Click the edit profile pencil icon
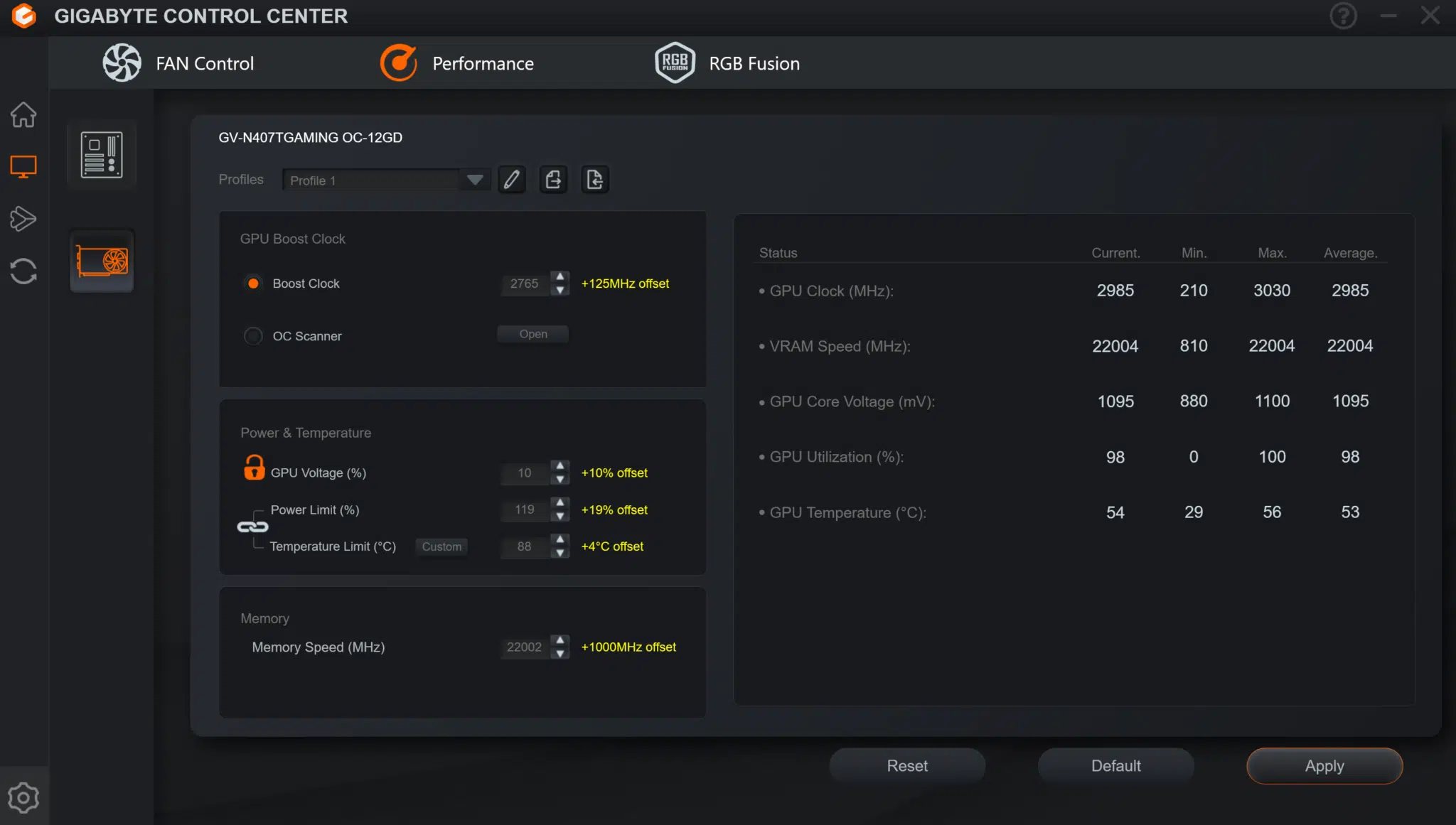 [x=512, y=180]
